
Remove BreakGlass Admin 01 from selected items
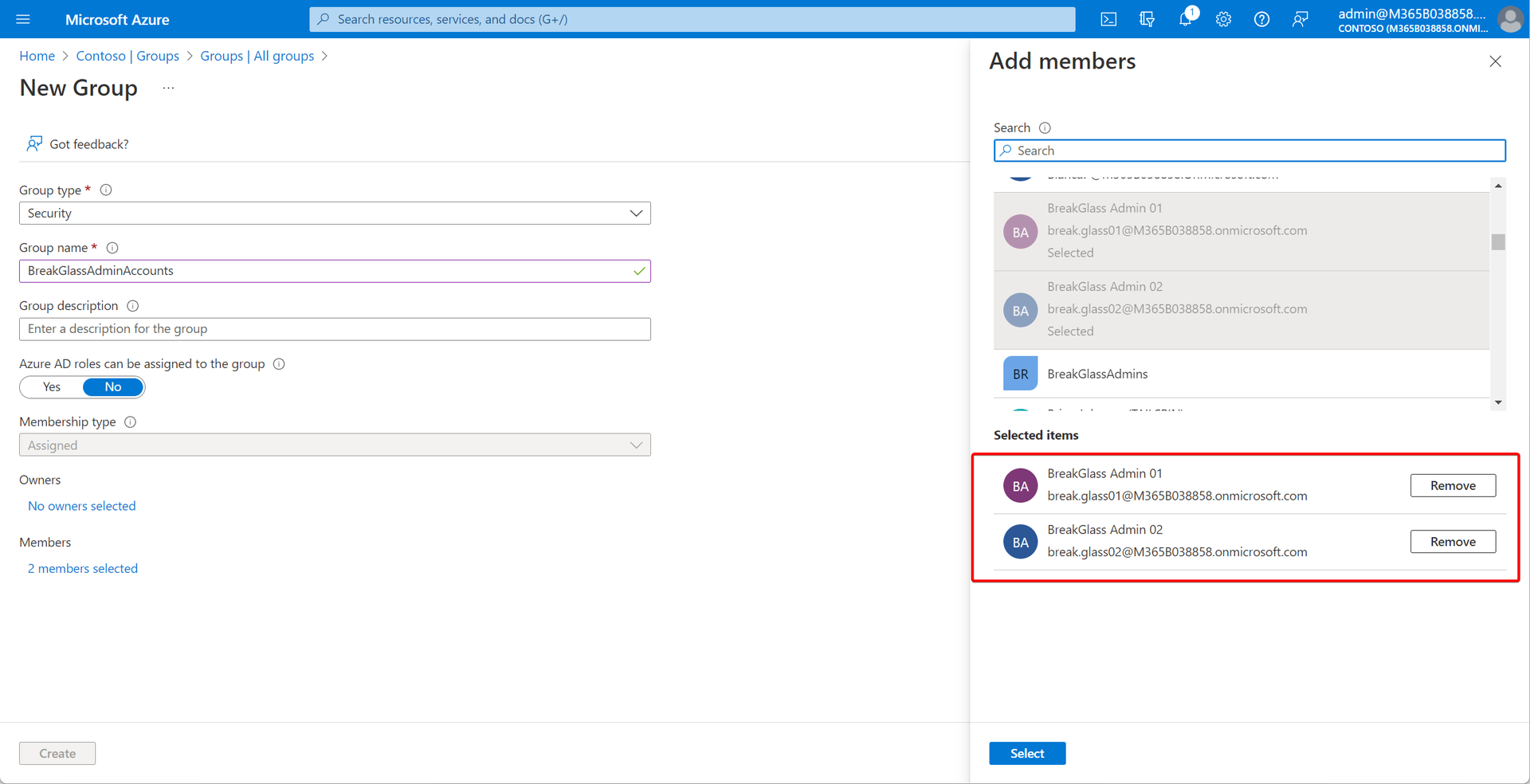click(1452, 485)
